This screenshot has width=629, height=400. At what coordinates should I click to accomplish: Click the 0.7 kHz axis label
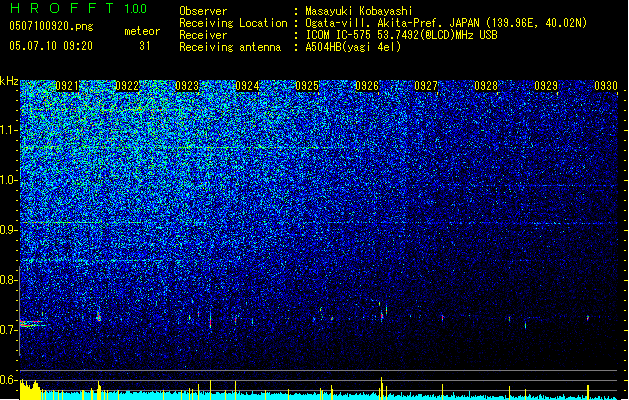tap(9, 330)
